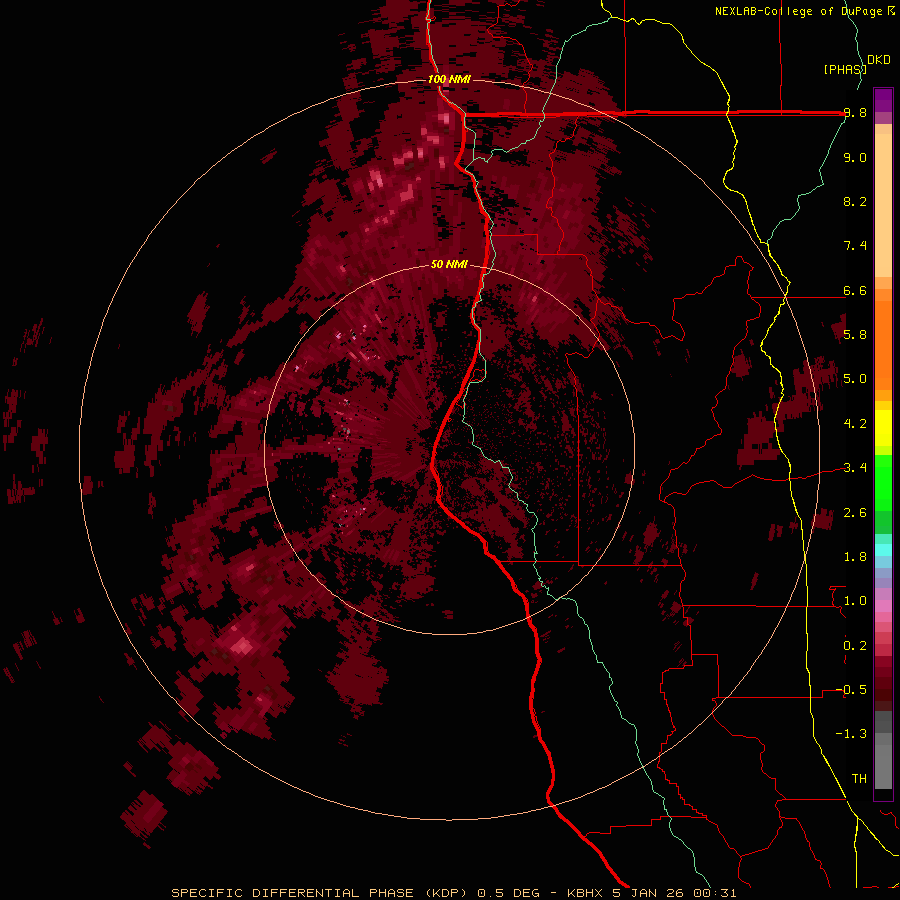The width and height of the screenshot is (900, 900).
Task: Click the 5 JAN 26 00:31 timestamp
Action: pyautogui.click(x=674, y=893)
